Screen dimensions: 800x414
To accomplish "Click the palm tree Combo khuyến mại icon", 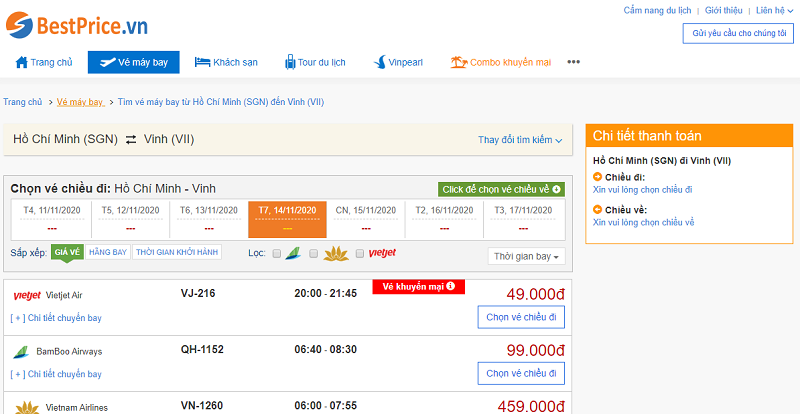I will pyautogui.click(x=459, y=62).
